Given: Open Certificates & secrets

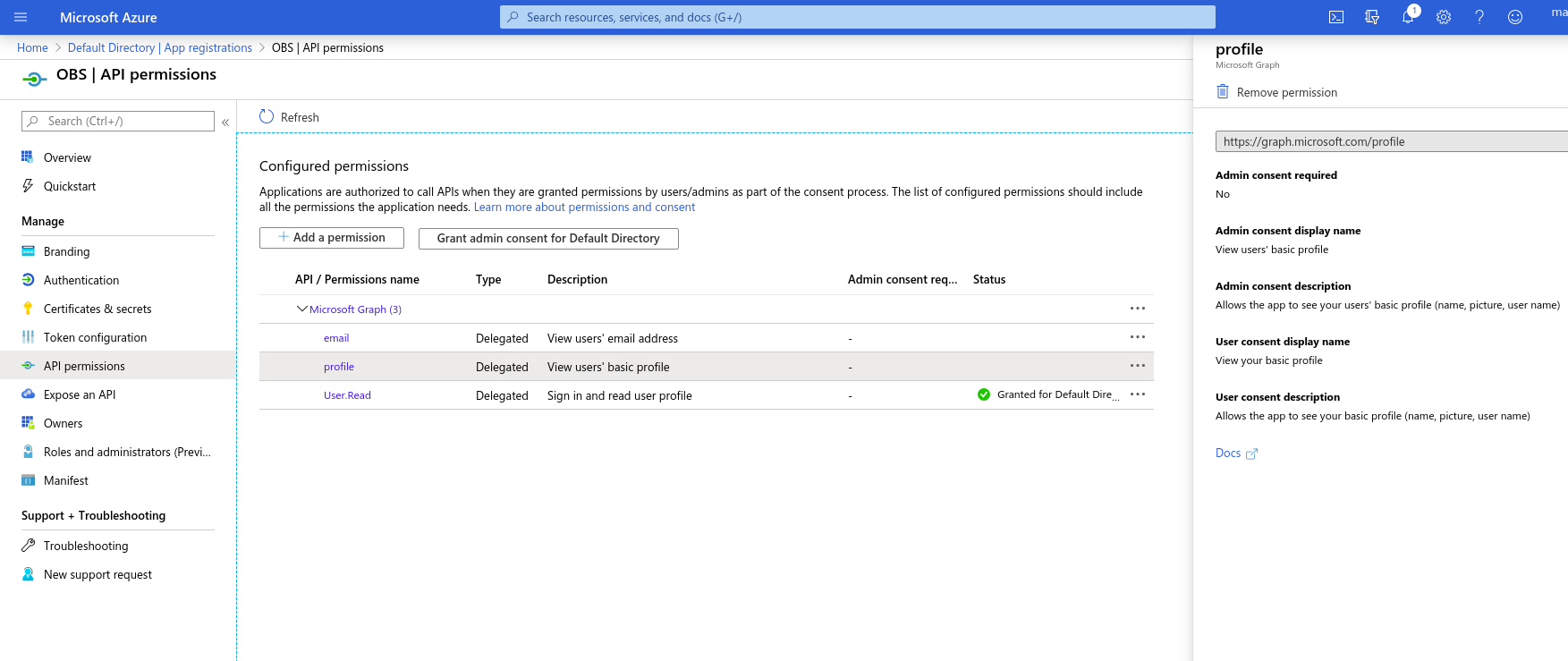Looking at the screenshot, I should pyautogui.click(x=97, y=309).
